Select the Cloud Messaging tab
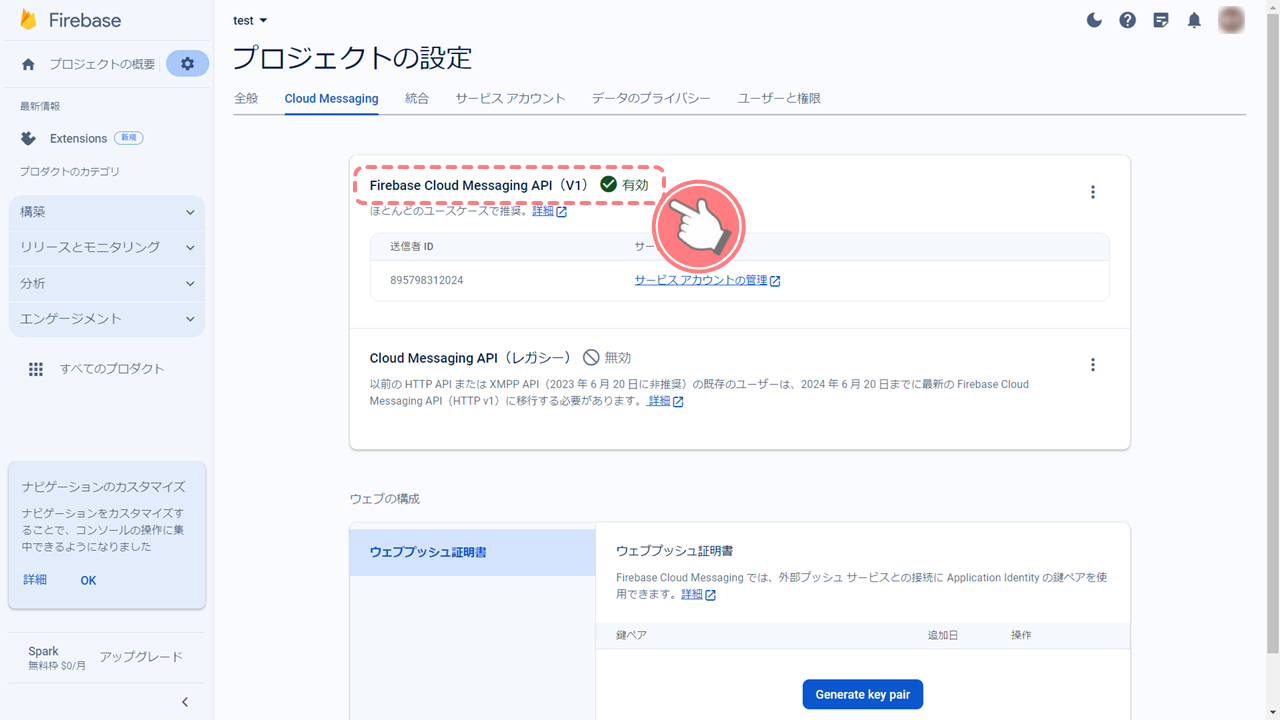The width and height of the screenshot is (1280, 720). pos(331,98)
